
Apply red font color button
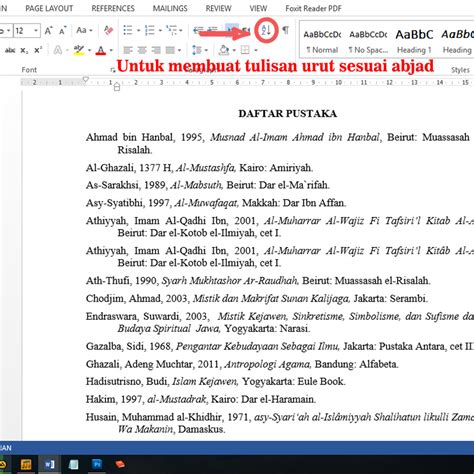(101, 50)
